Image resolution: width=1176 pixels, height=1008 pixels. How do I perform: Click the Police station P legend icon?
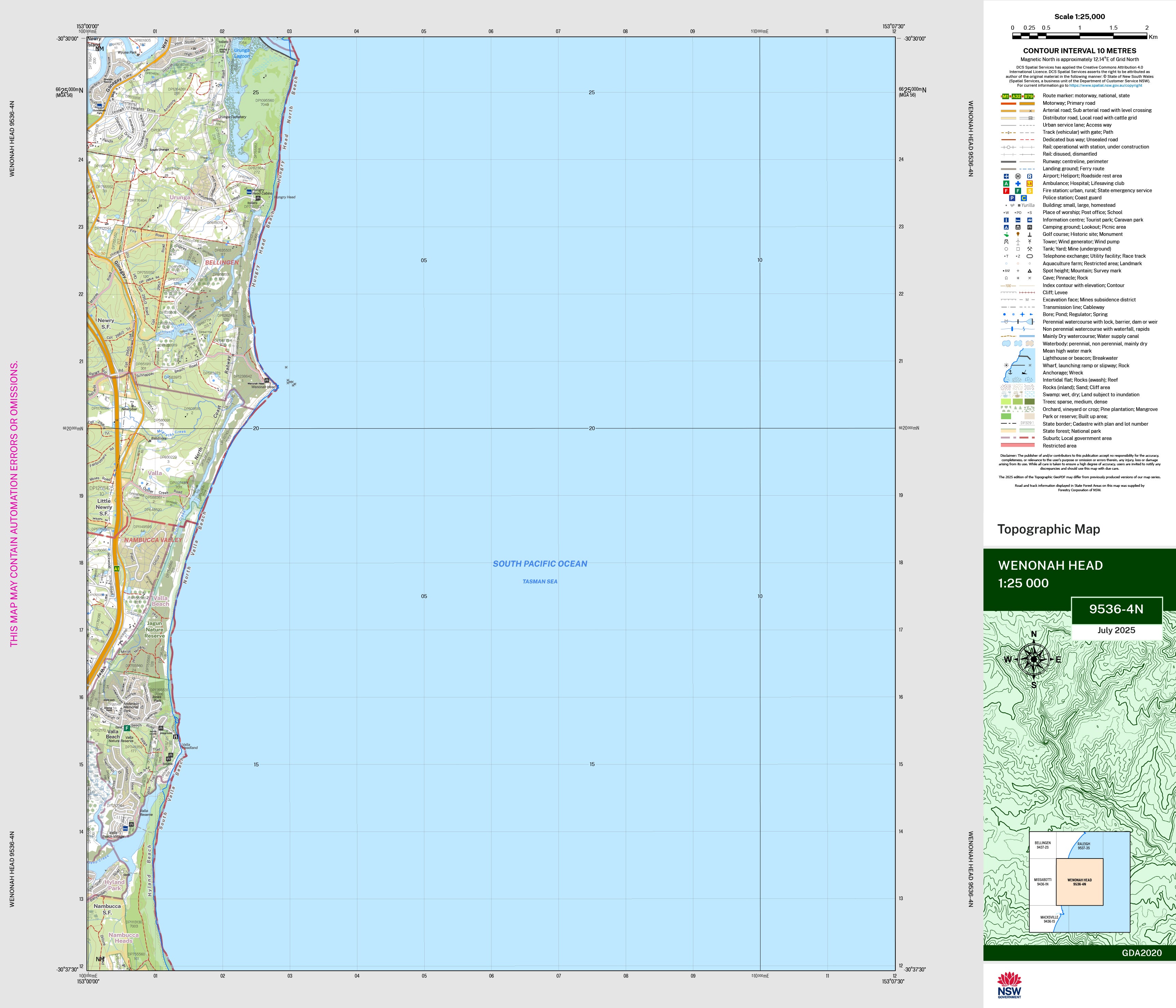click(1012, 198)
